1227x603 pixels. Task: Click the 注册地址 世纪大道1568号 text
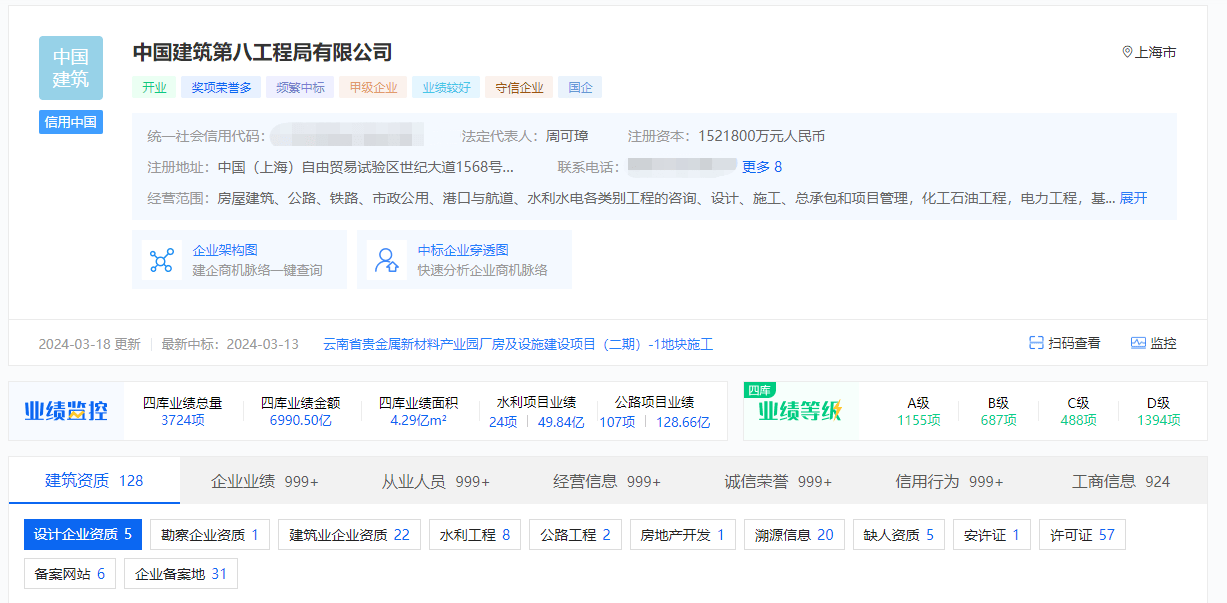[366, 167]
